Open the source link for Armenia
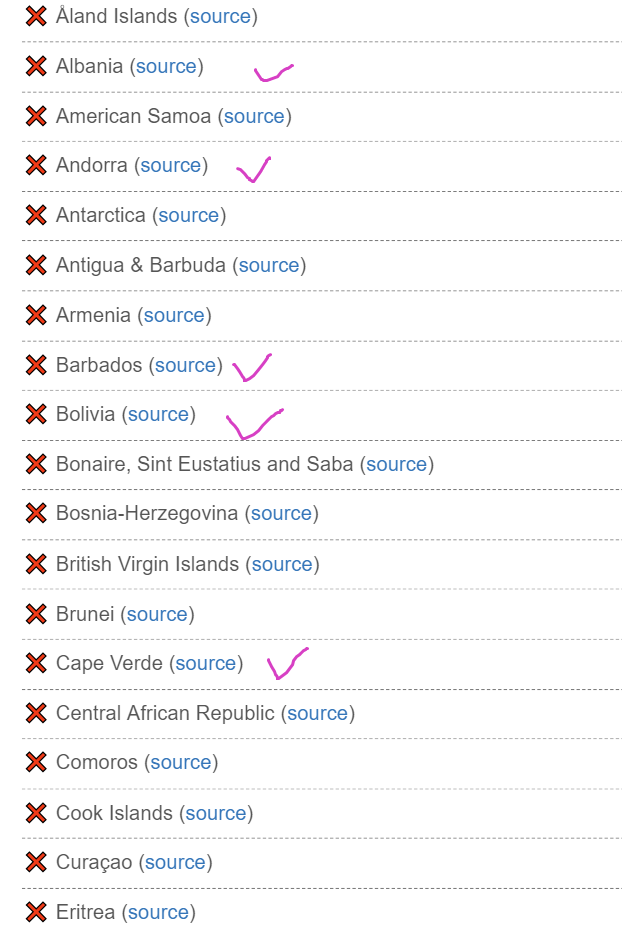622x935 pixels. click(174, 315)
